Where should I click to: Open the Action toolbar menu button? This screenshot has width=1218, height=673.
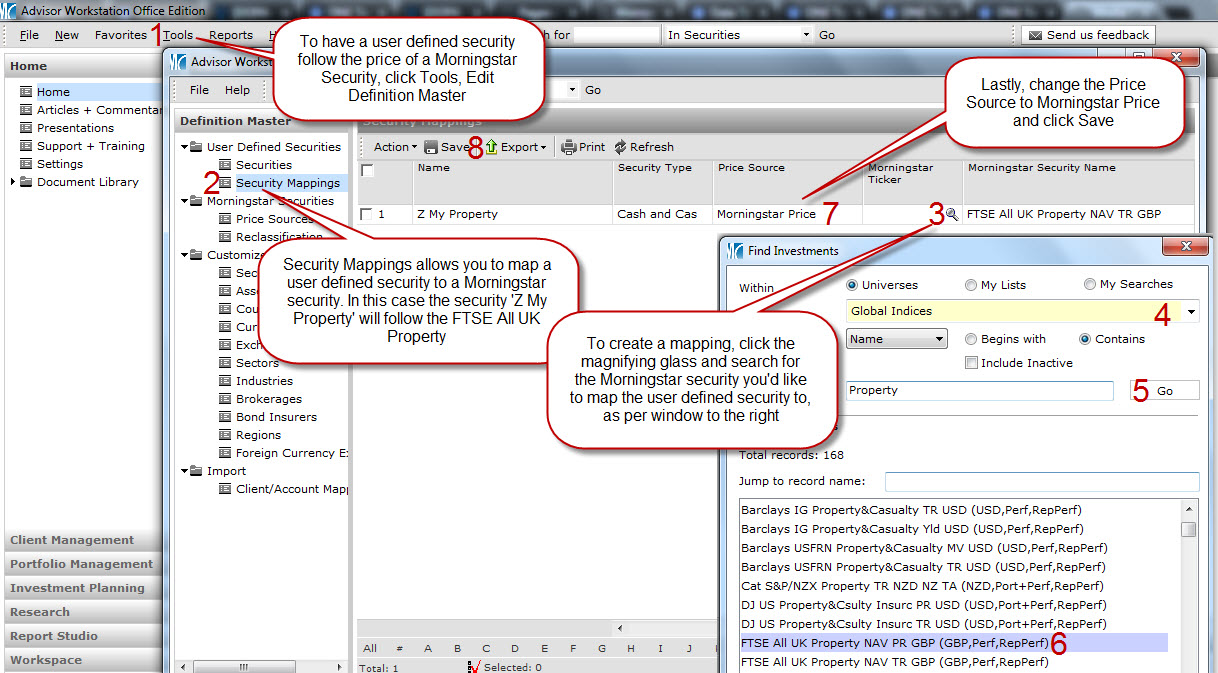tap(395, 147)
